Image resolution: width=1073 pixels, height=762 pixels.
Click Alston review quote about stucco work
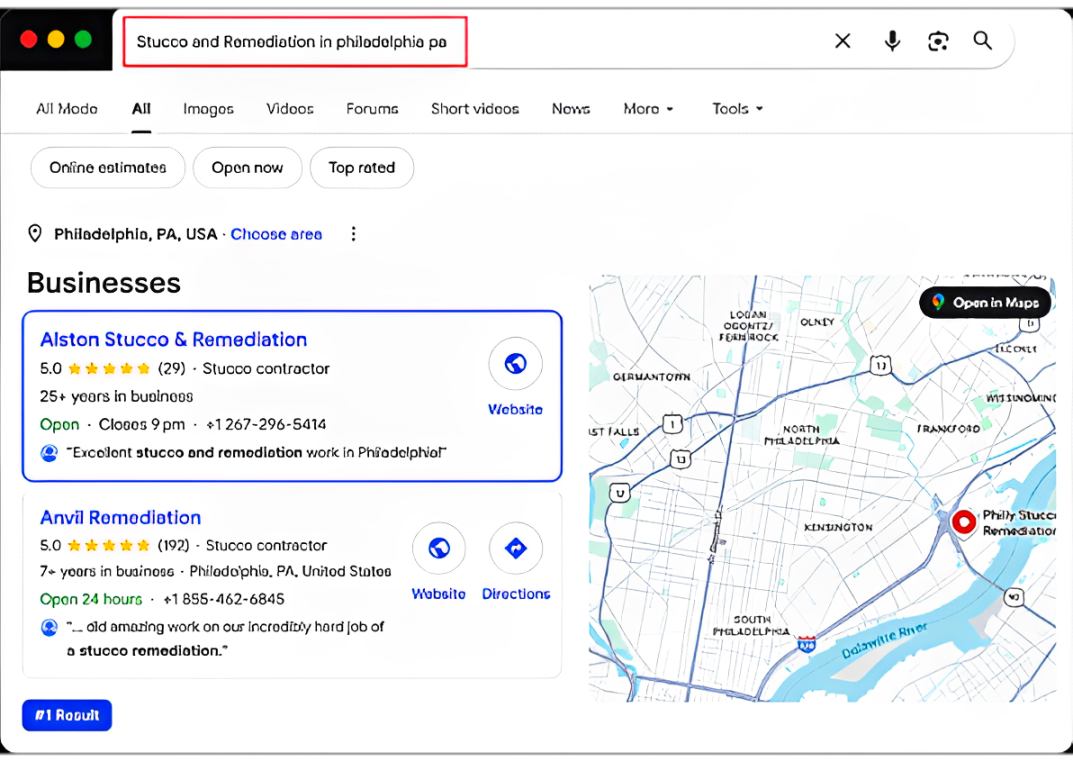[256, 452]
